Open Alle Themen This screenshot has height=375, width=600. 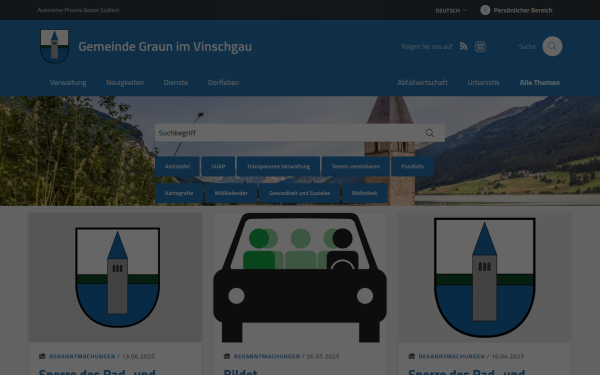540,82
